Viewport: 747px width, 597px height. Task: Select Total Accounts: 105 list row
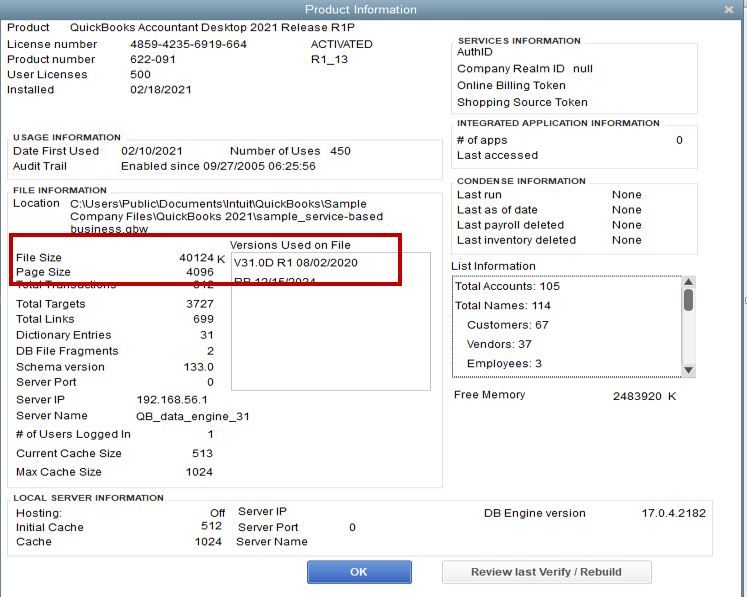[x=567, y=286]
